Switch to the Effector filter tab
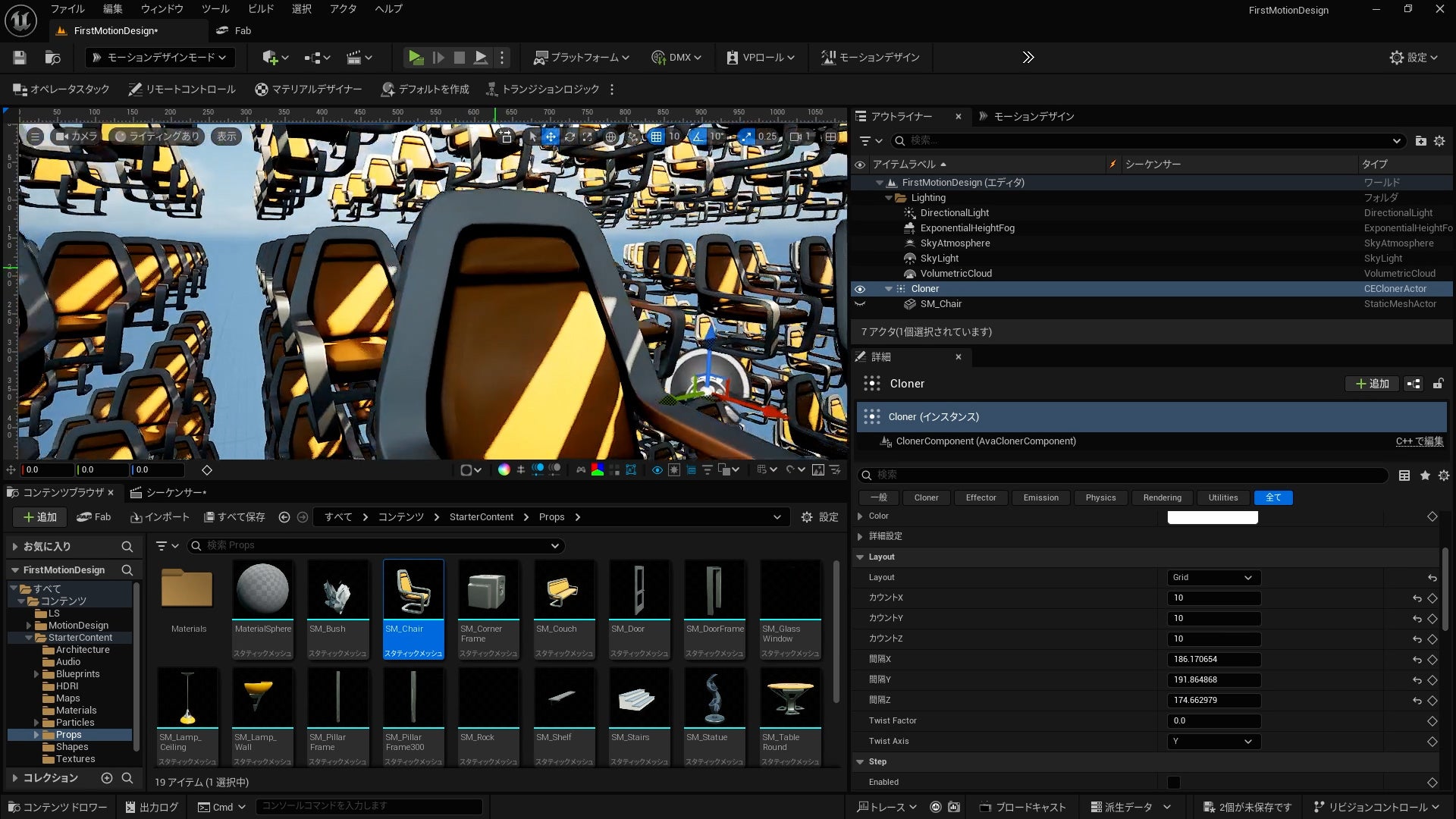The width and height of the screenshot is (1456, 819). click(981, 498)
